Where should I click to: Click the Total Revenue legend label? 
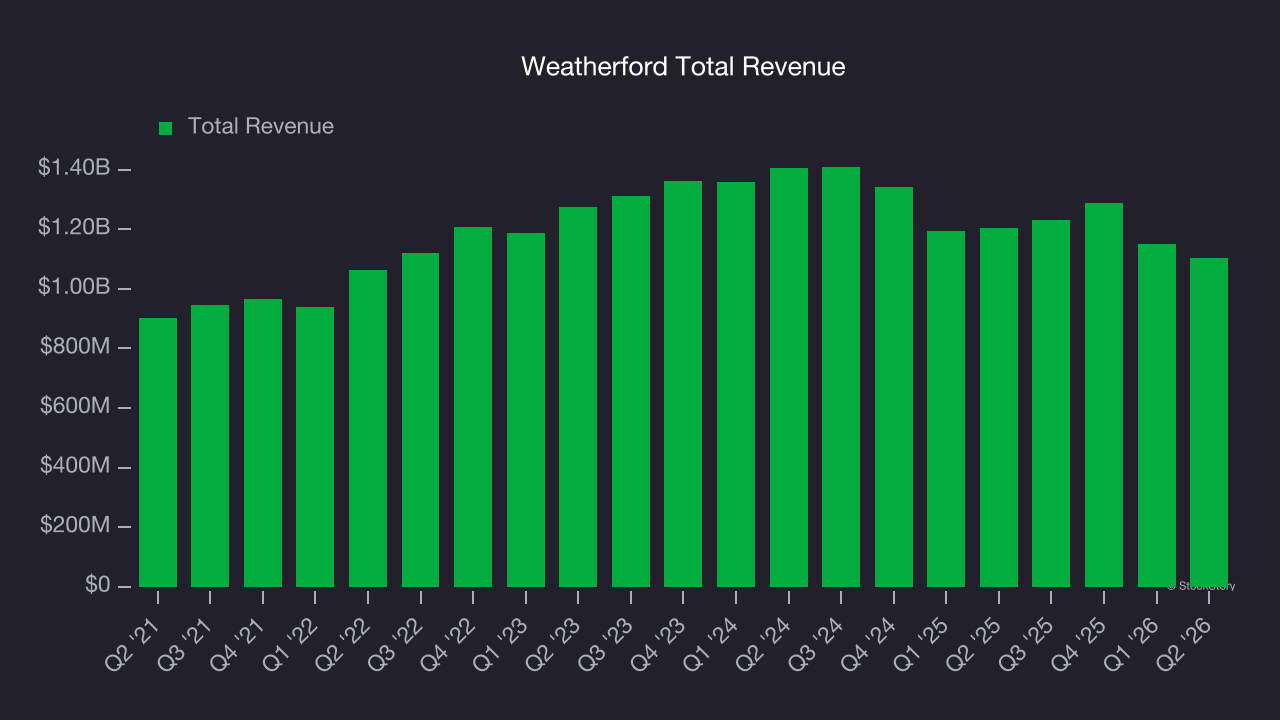[x=261, y=127]
